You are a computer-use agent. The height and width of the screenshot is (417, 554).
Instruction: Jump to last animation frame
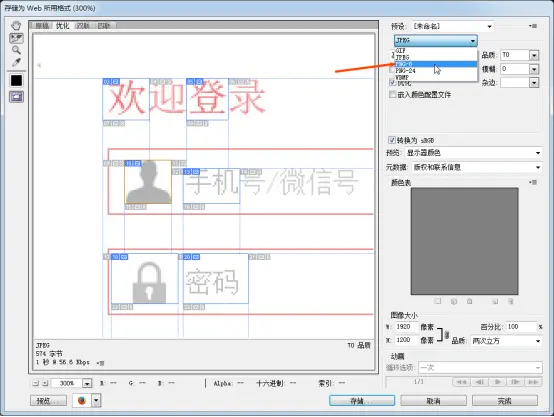(x=534, y=382)
